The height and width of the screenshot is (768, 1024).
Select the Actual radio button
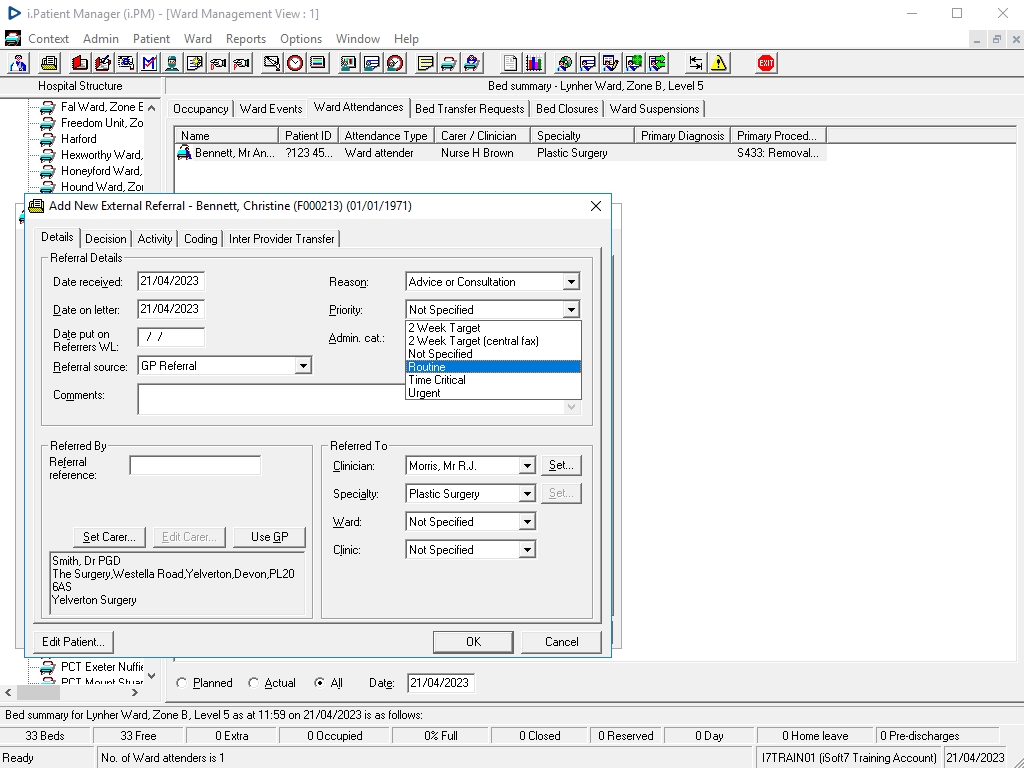[x=253, y=682]
